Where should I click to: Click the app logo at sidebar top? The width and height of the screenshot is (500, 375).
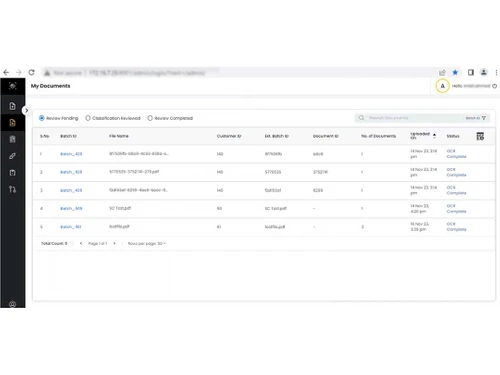pos(13,86)
